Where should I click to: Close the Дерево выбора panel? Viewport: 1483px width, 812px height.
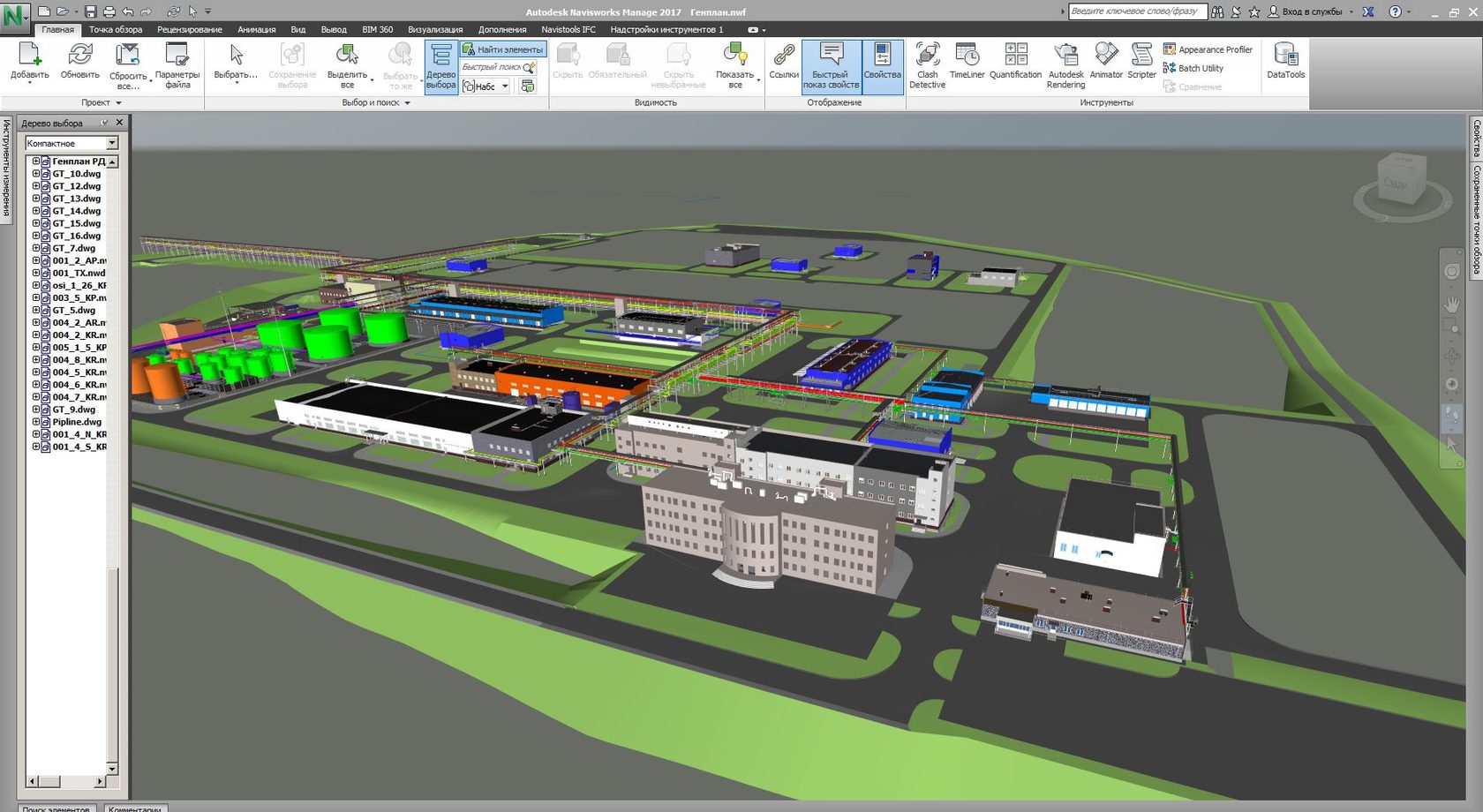pyautogui.click(x=119, y=123)
